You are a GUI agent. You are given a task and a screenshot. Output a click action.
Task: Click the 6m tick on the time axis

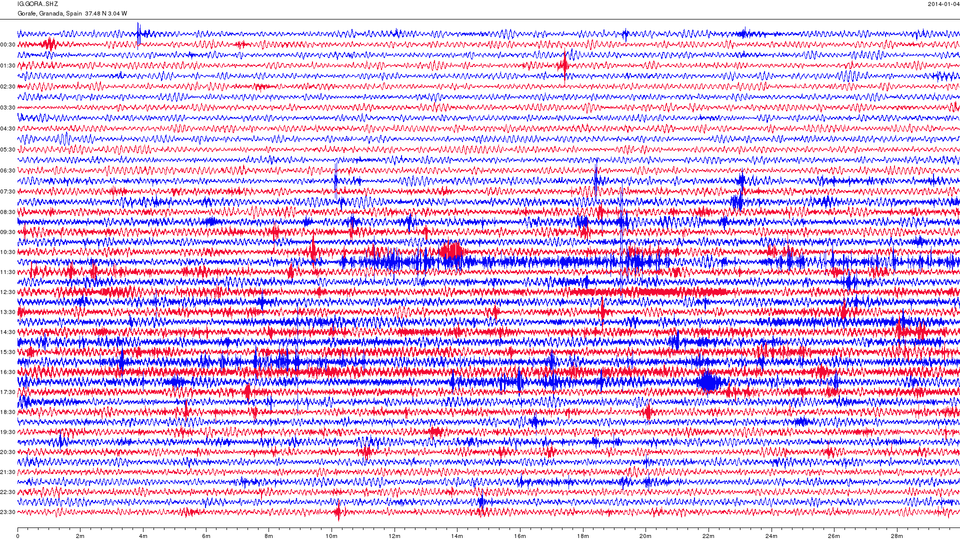coord(206,536)
